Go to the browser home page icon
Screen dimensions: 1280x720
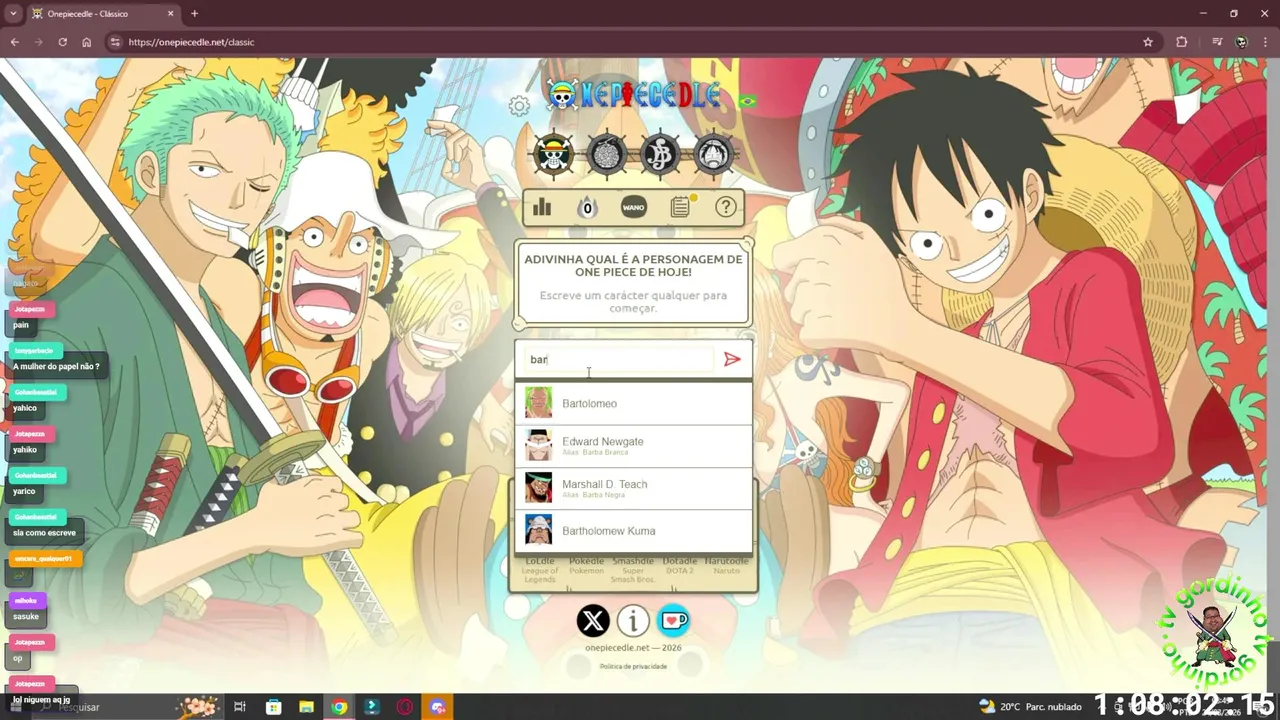pos(87,42)
